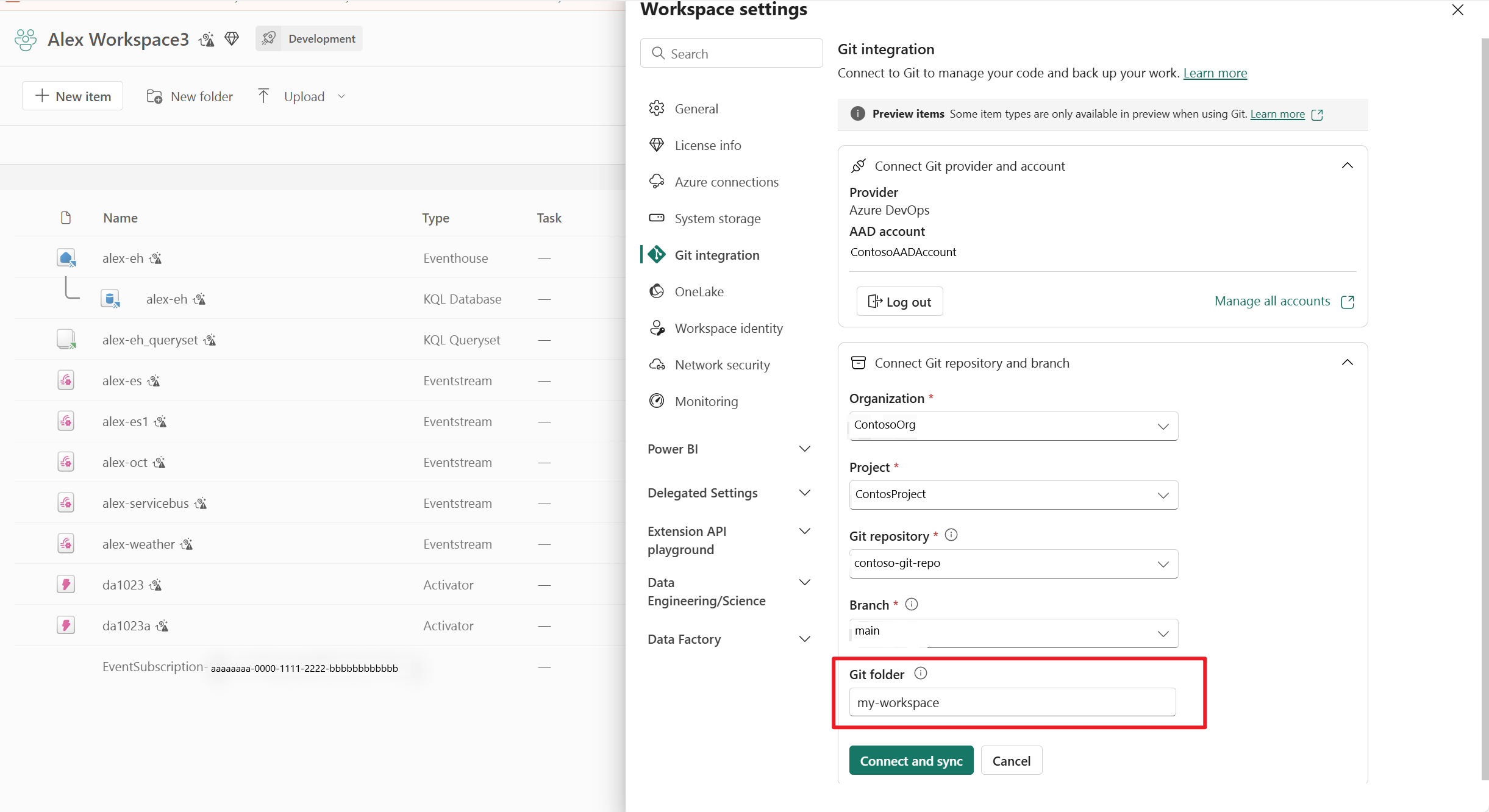Click the workspace diamond license icon
The height and width of the screenshot is (812, 1489).
[232, 39]
